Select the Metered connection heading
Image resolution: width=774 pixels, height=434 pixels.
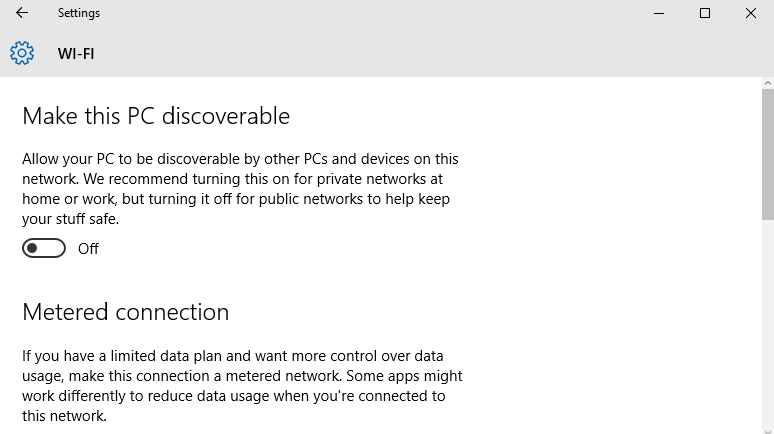(x=125, y=312)
